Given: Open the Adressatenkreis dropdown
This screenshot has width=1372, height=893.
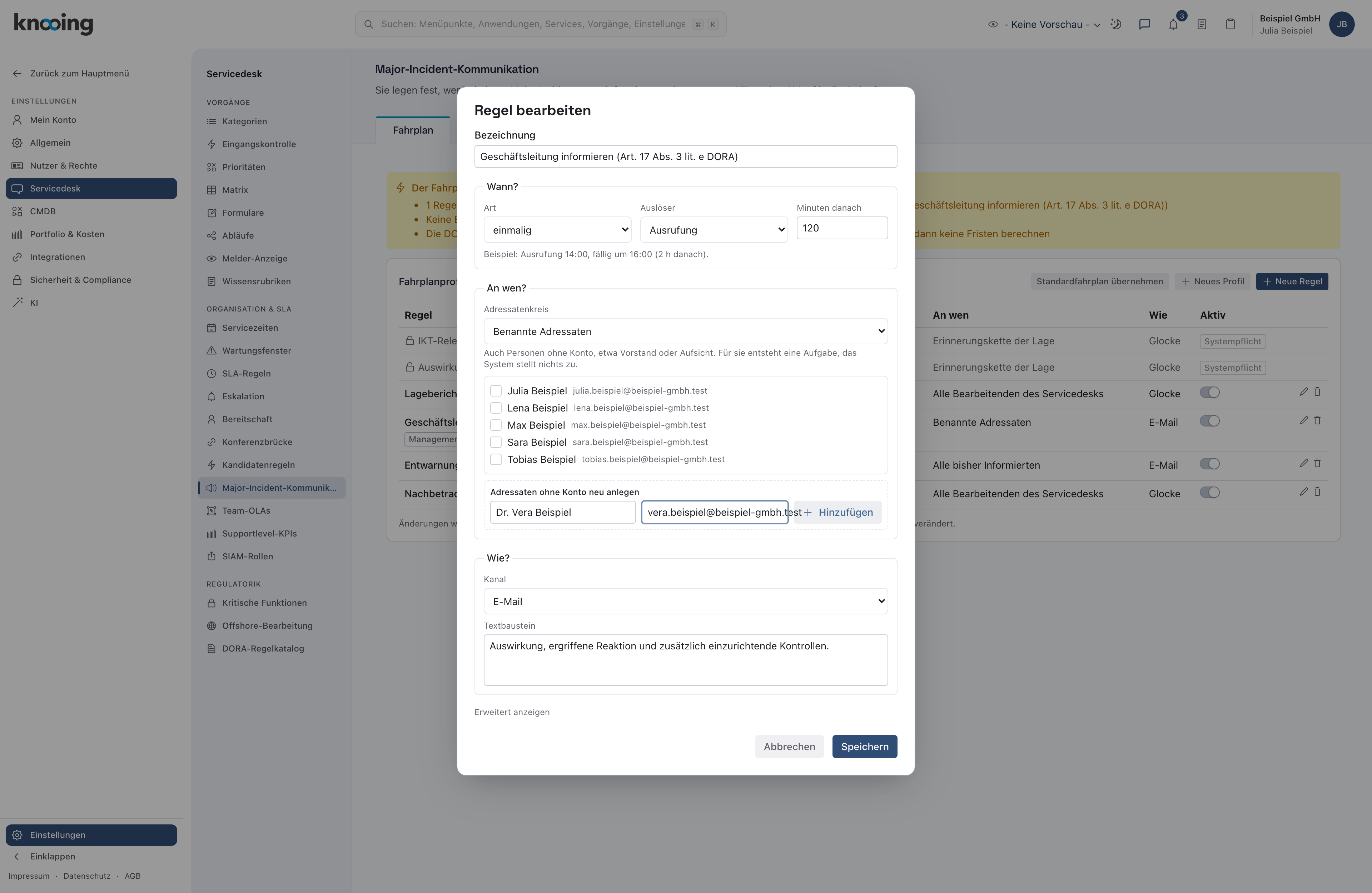Looking at the screenshot, I should [685, 331].
